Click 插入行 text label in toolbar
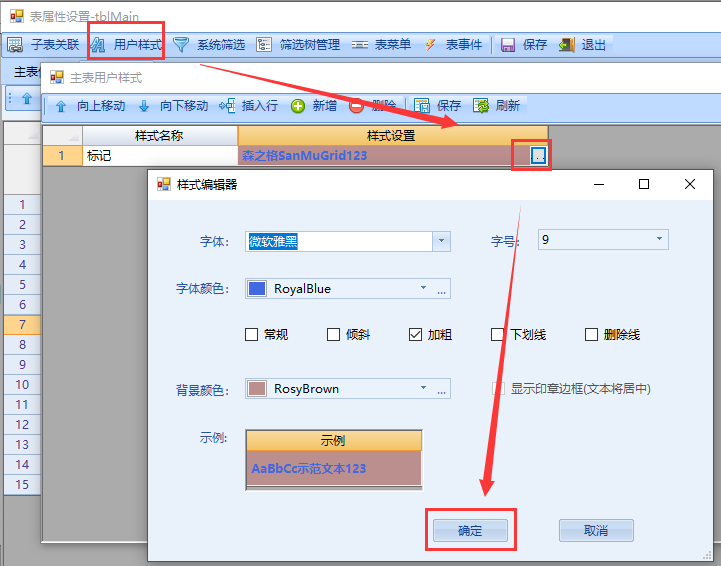 coord(260,106)
